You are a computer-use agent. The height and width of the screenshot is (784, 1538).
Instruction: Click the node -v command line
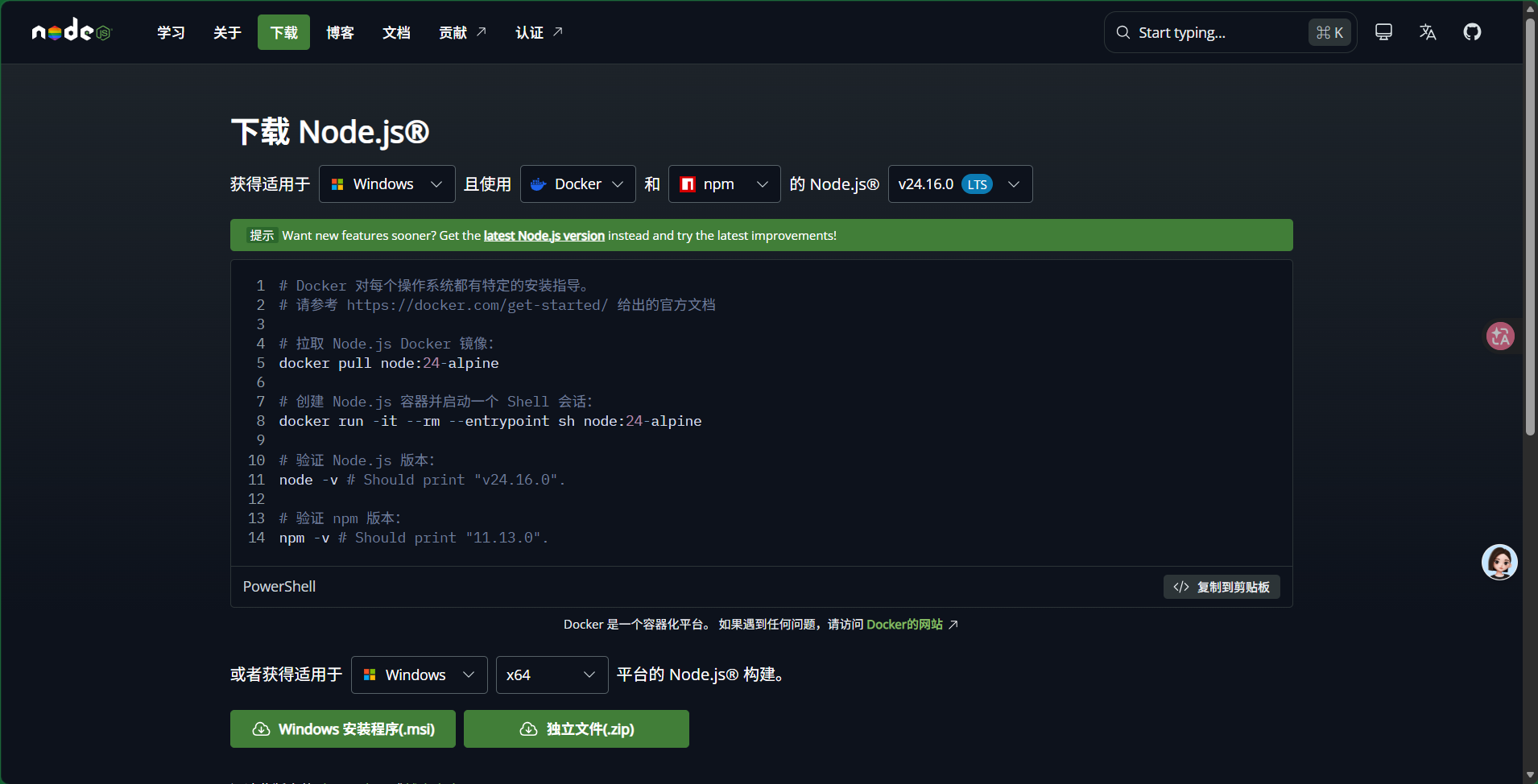click(x=423, y=480)
